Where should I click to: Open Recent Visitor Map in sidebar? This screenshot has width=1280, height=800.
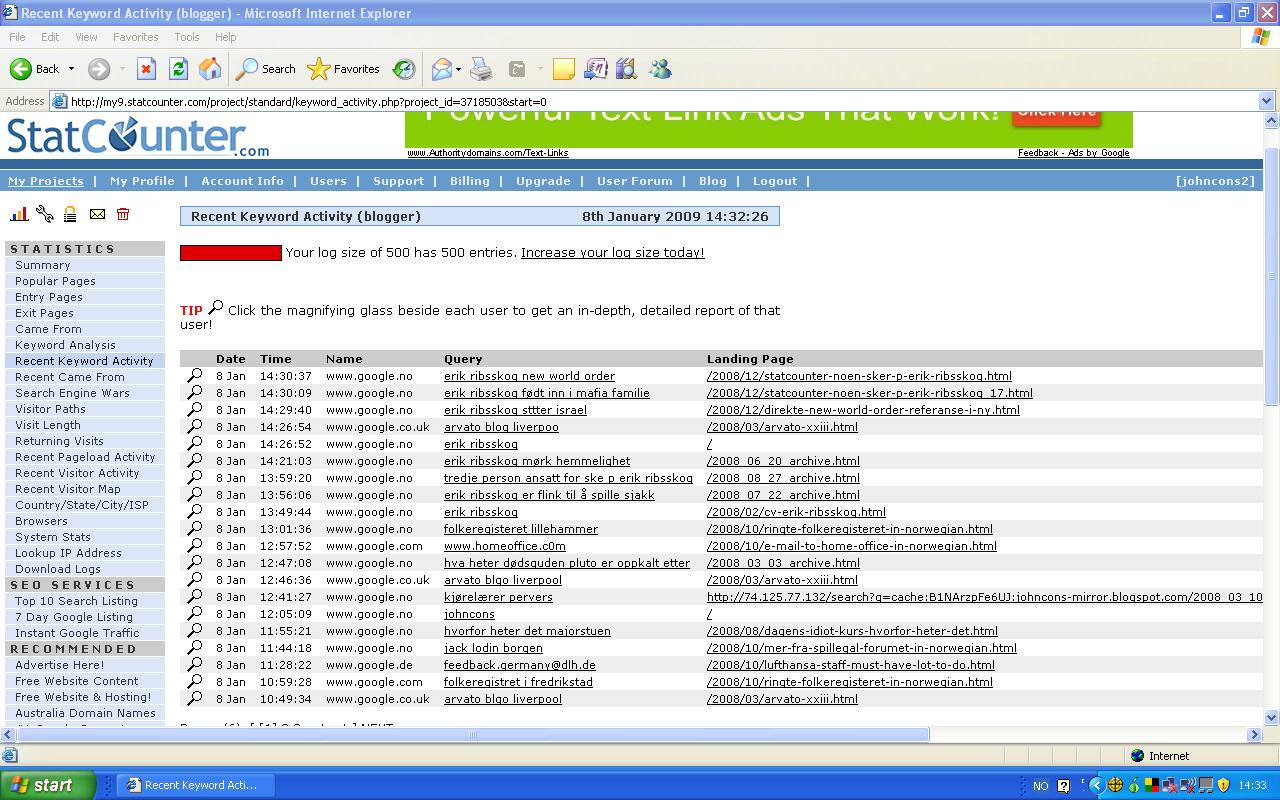pos(68,489)
